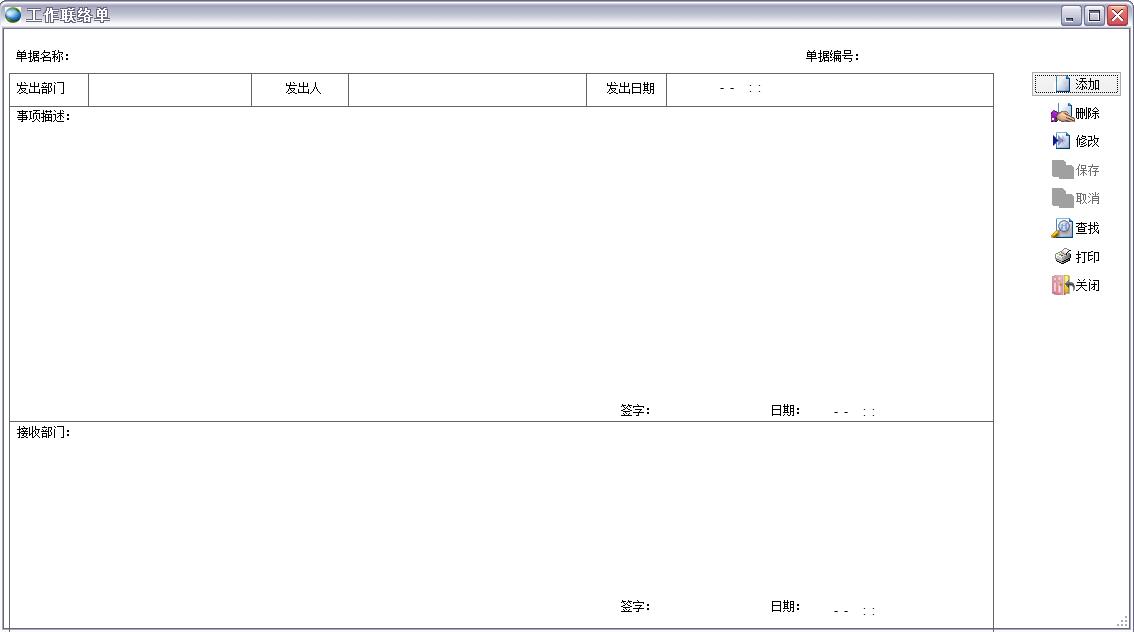Click the 添加 (Add) document icon button
The width and height of the screenshot is (1134, 632).
[x=1076, y=85]
